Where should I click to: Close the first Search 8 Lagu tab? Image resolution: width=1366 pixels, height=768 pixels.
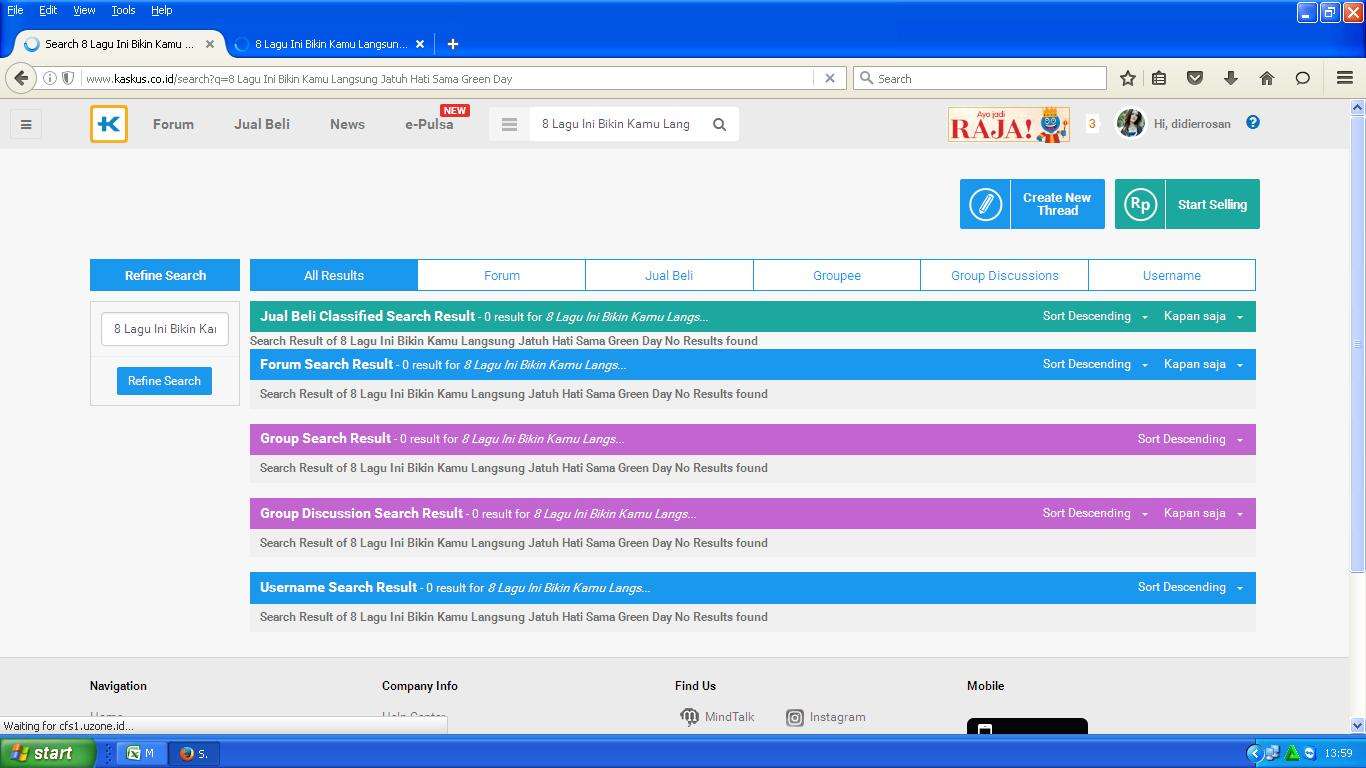coord(210,44)
